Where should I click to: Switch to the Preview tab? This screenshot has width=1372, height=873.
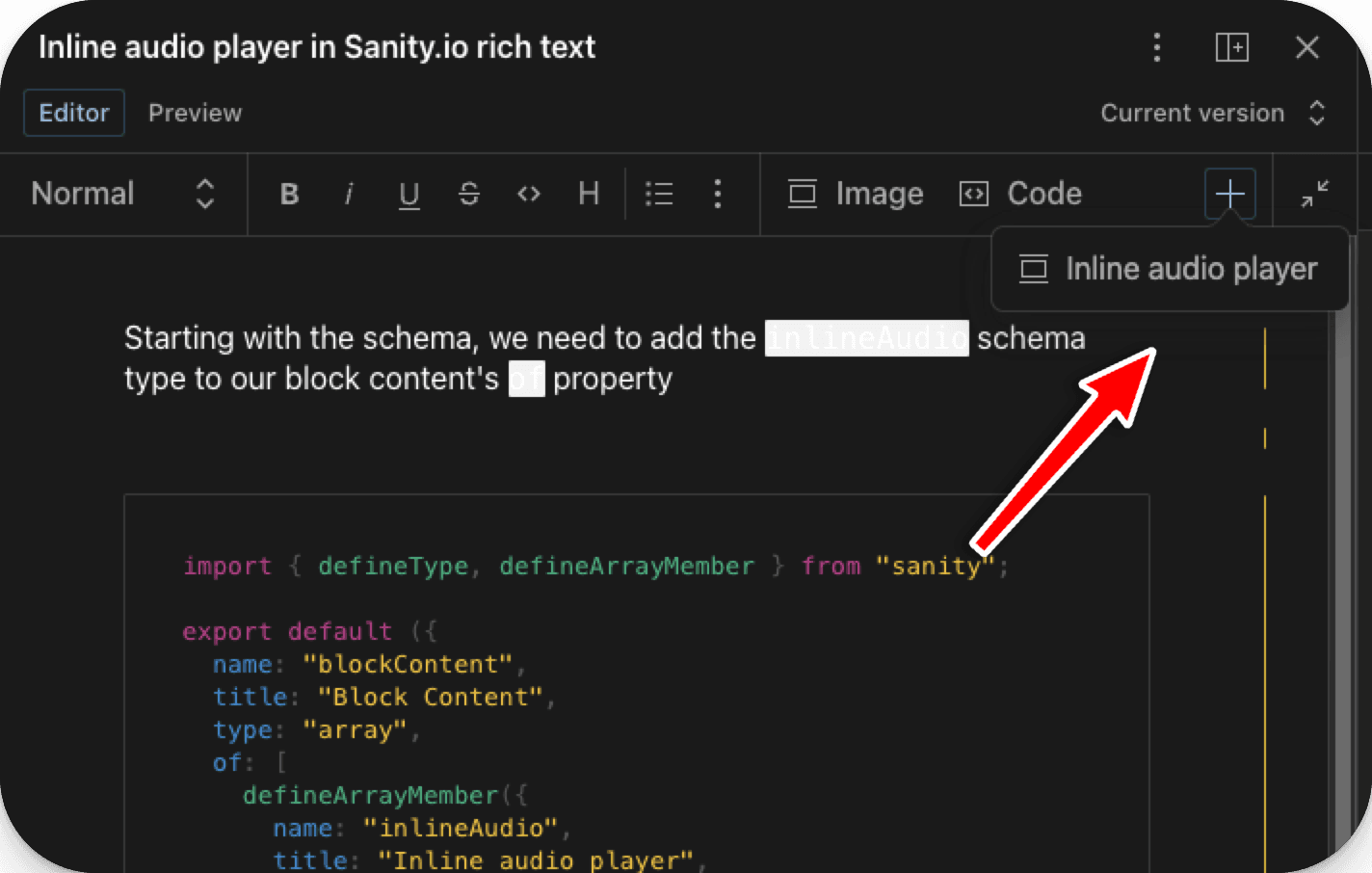pyautogui.click(x=195, y=114)
